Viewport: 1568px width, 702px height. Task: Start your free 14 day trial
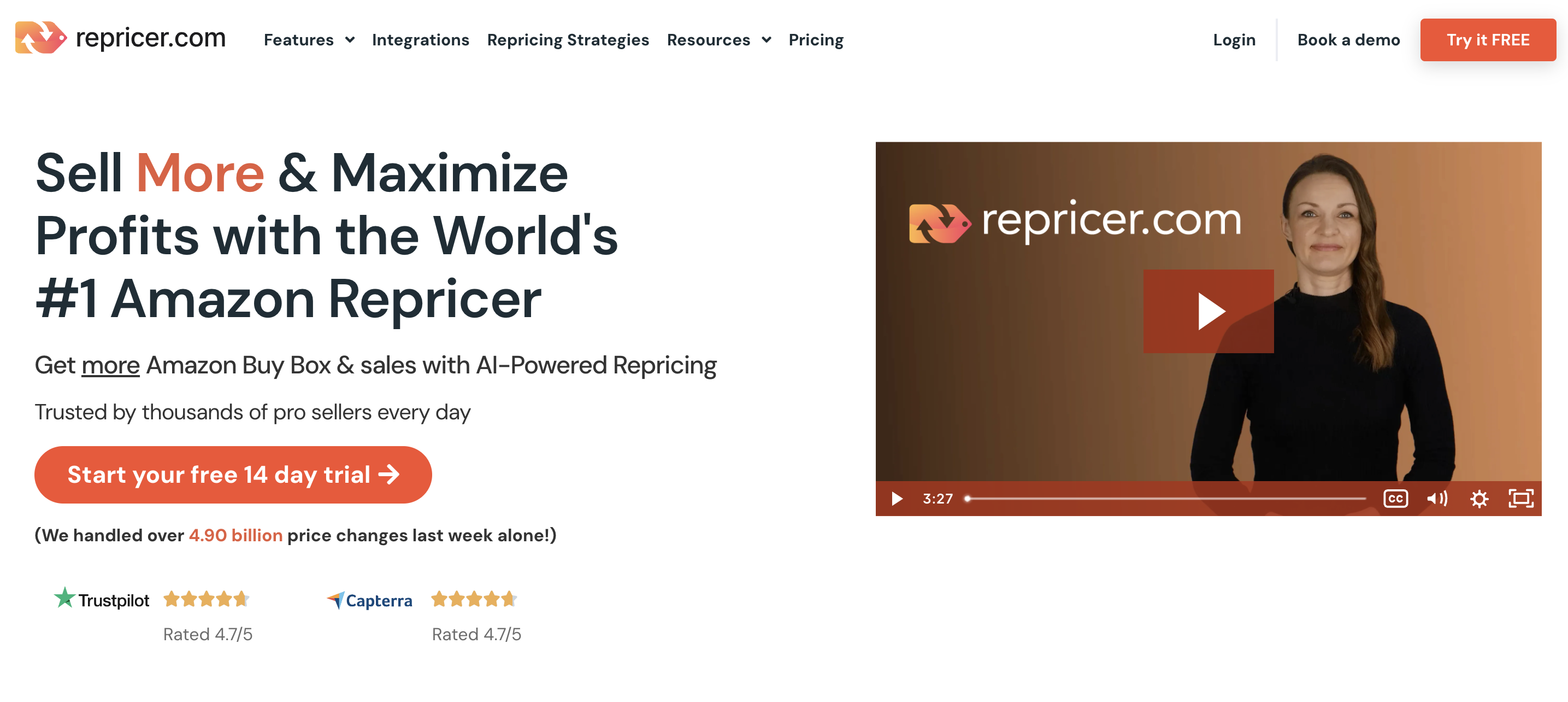(x=233, y=474)
